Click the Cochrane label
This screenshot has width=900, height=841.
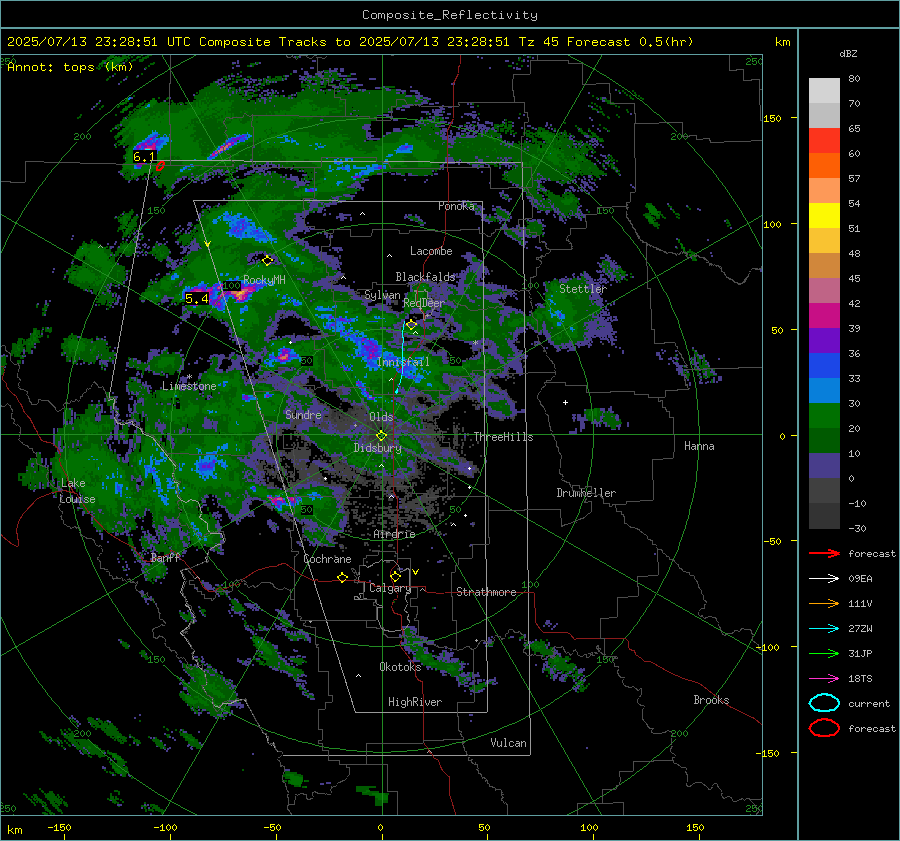click(327, 559)
